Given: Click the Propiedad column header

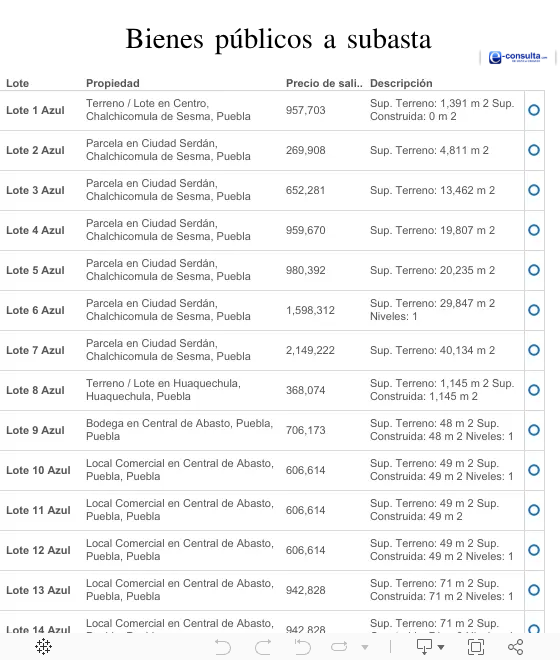Looking at the screenshot, I should 113,83.
